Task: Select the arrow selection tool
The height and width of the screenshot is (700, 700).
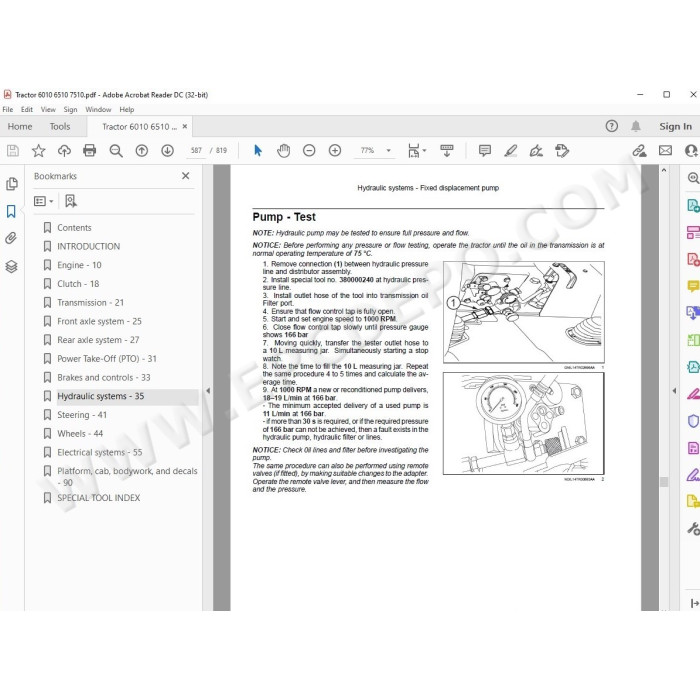Action: 258,150
